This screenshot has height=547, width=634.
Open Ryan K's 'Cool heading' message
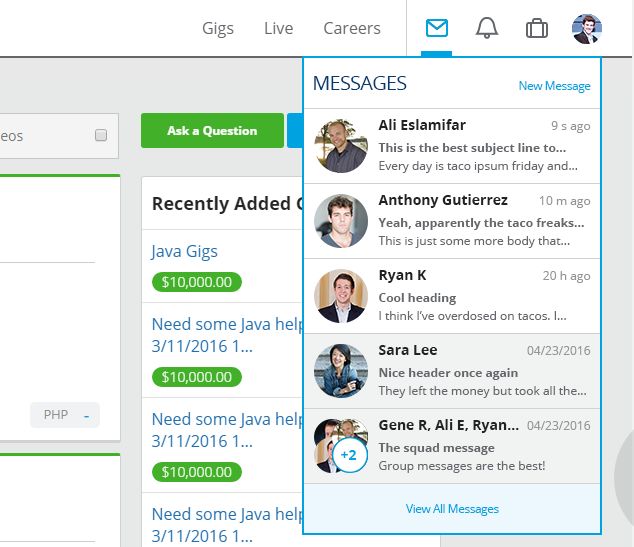pos(452,296)
